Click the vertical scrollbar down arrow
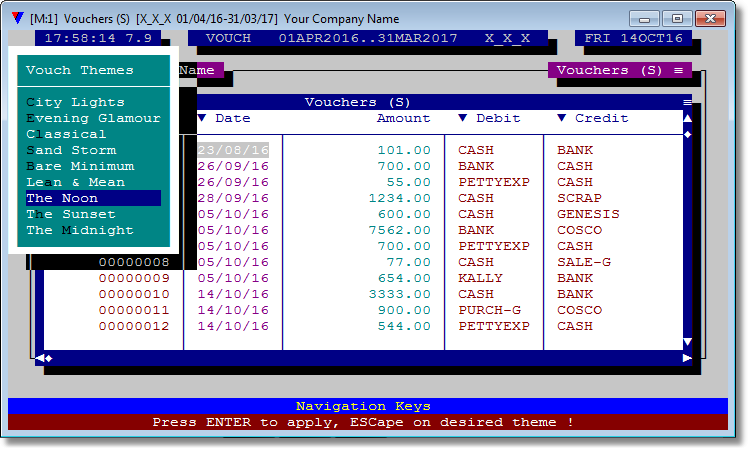The height and width of the screenshot is (450, 748). tap(687, 342)
